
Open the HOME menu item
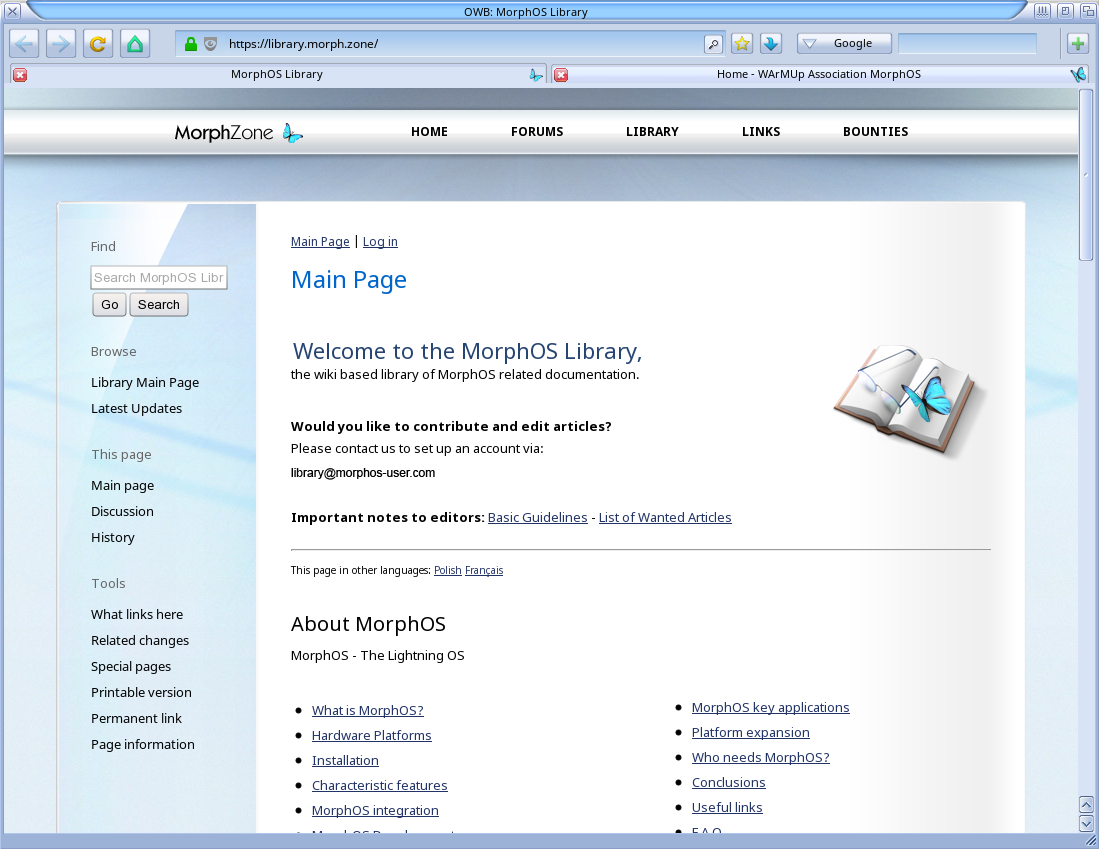click(429, 132)
